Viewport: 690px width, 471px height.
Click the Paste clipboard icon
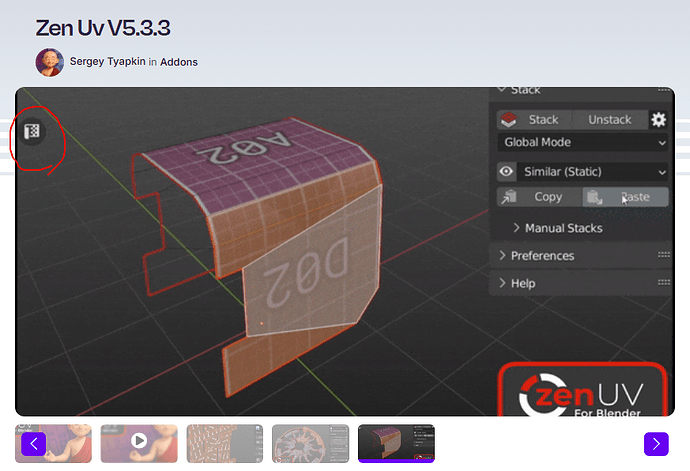[x=594, y=197]
